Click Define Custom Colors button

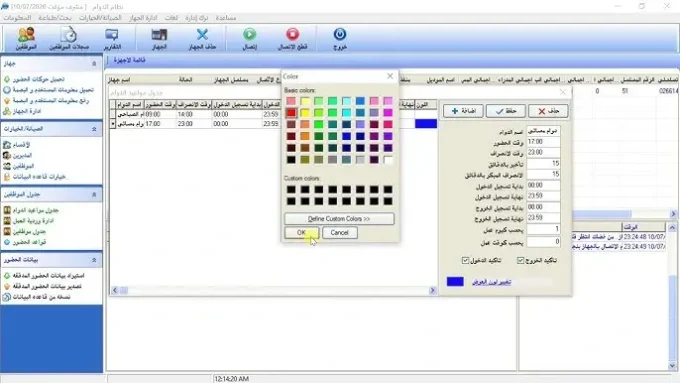tap(339, 219)
